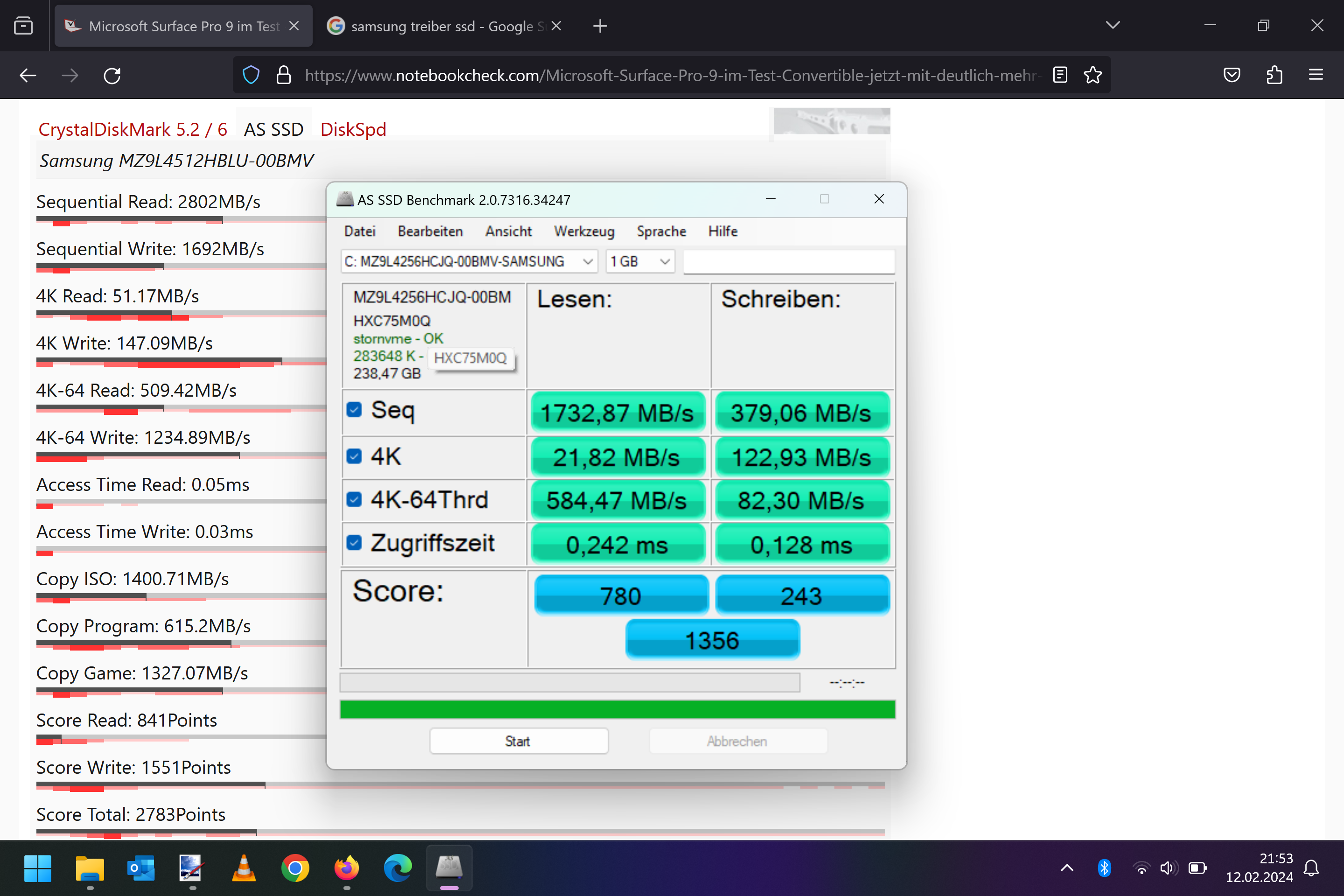
Task: Bookmark page with the star icon
Action: [x=1092, y=75]
